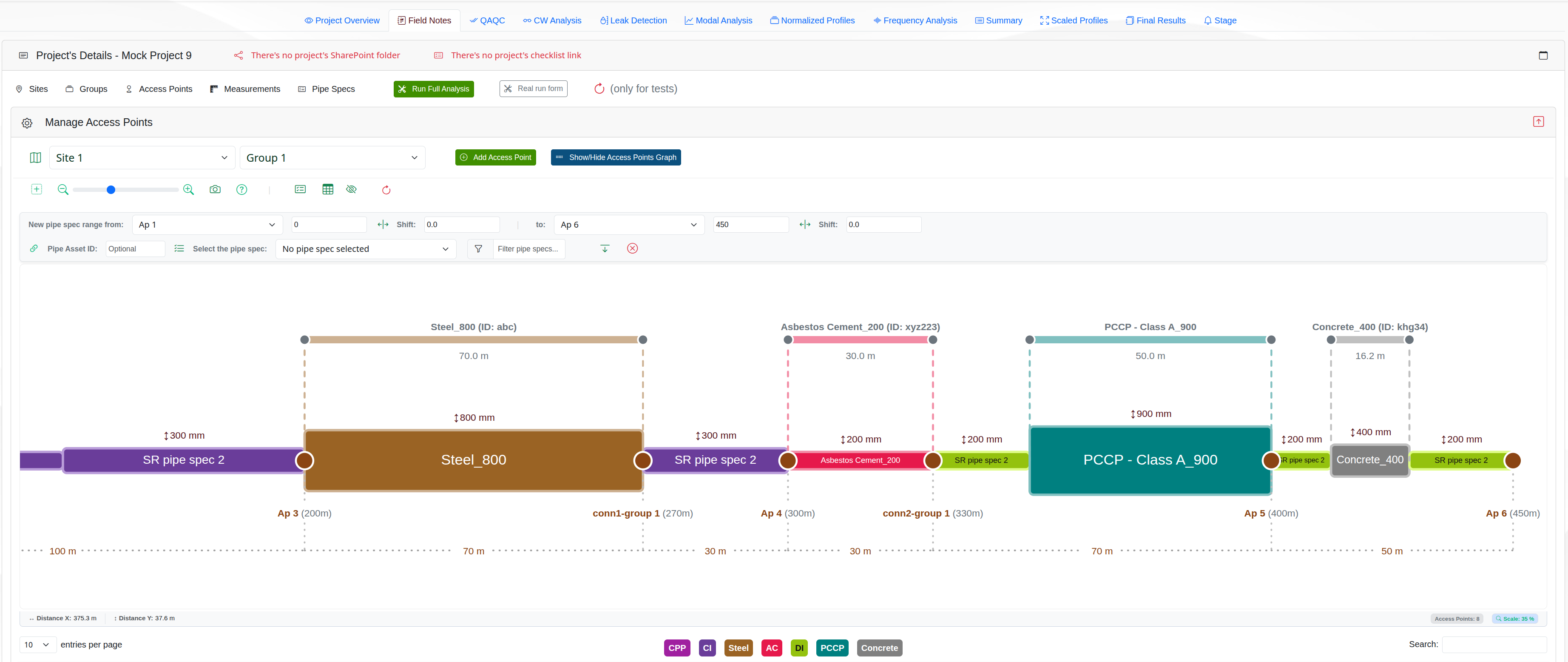Take a graph snapshot with camera icon
Screen dimensions: 1568x662
click(215, 189)
